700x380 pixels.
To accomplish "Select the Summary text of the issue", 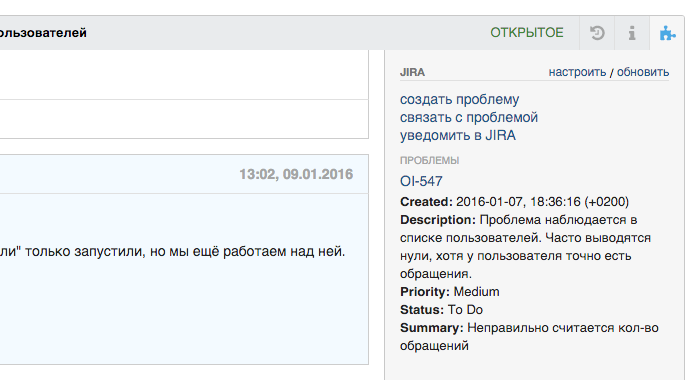I will tap(529, 337).
